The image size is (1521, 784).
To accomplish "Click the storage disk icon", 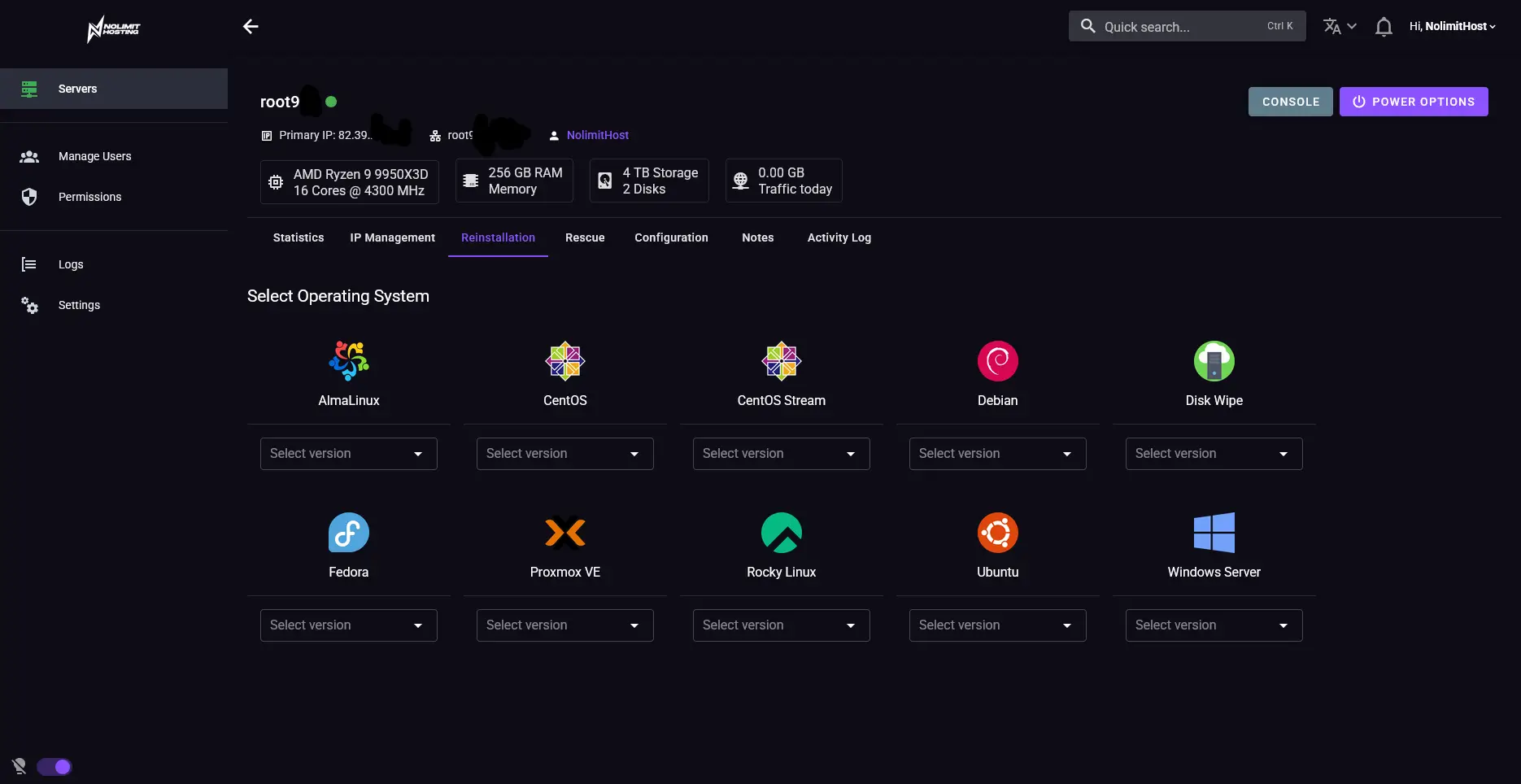I will pyautogui.click(x=605, y=181).
